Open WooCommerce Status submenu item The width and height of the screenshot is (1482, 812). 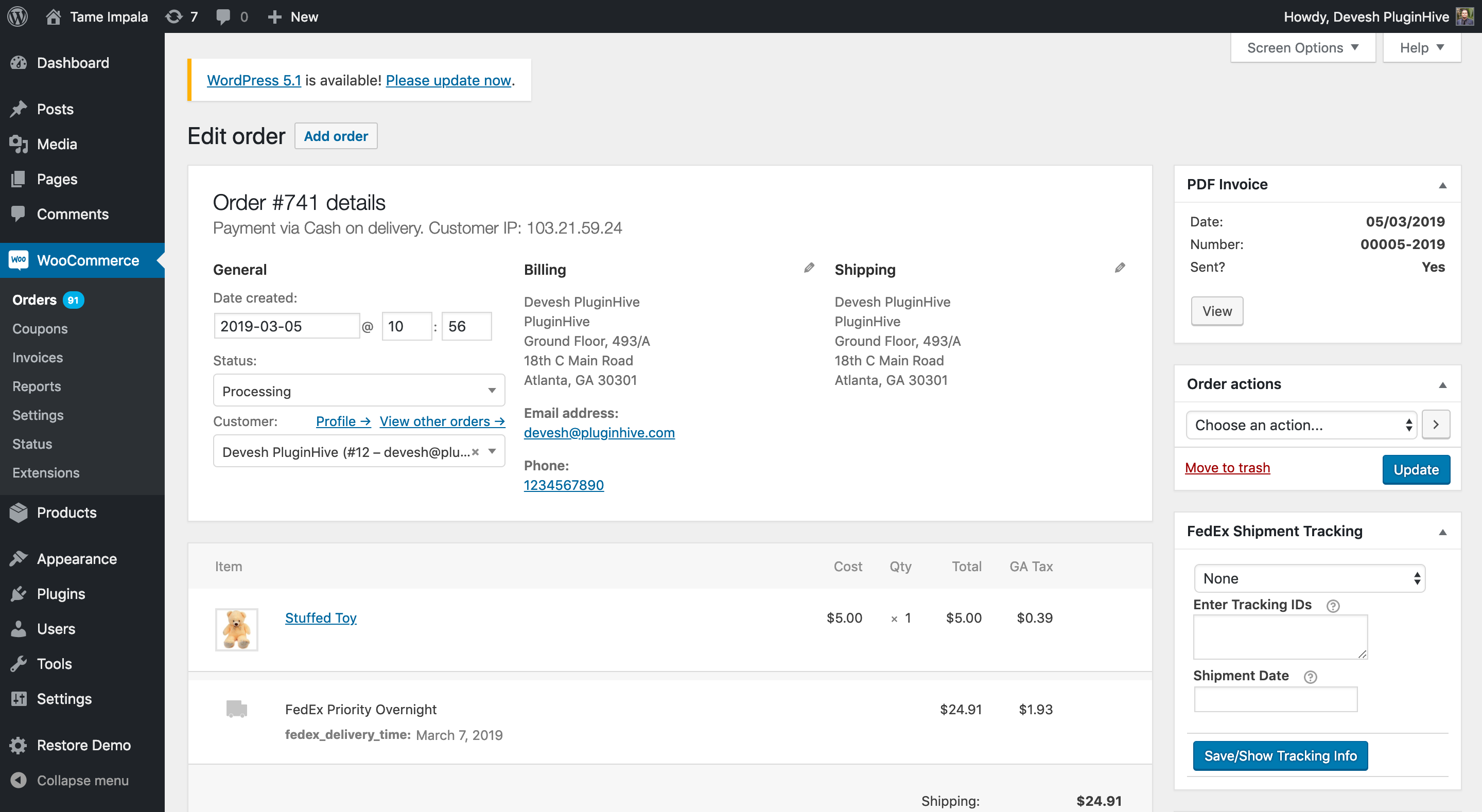click(32, 444)
